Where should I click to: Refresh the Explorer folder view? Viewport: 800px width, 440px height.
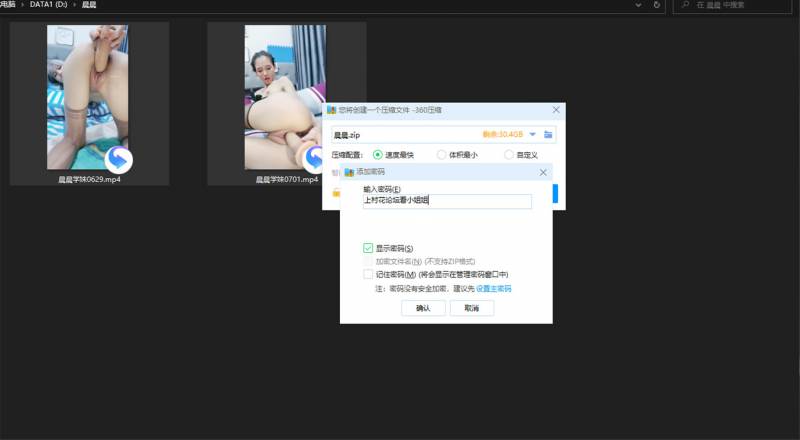pos(656,5)
